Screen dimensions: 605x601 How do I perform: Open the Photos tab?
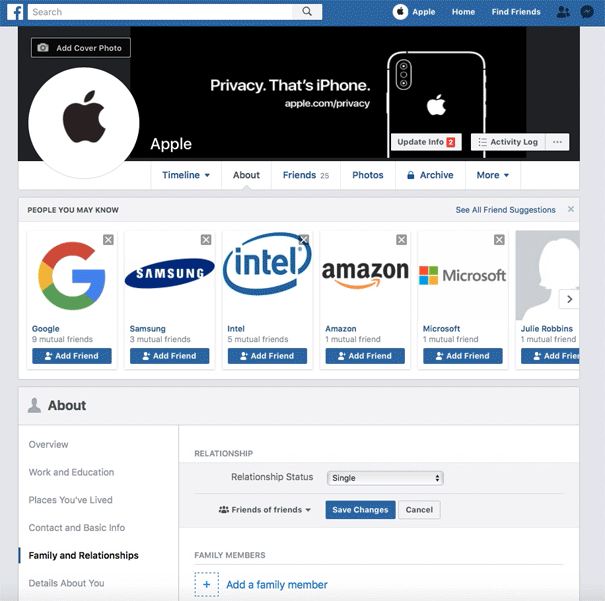click(368, 175)
